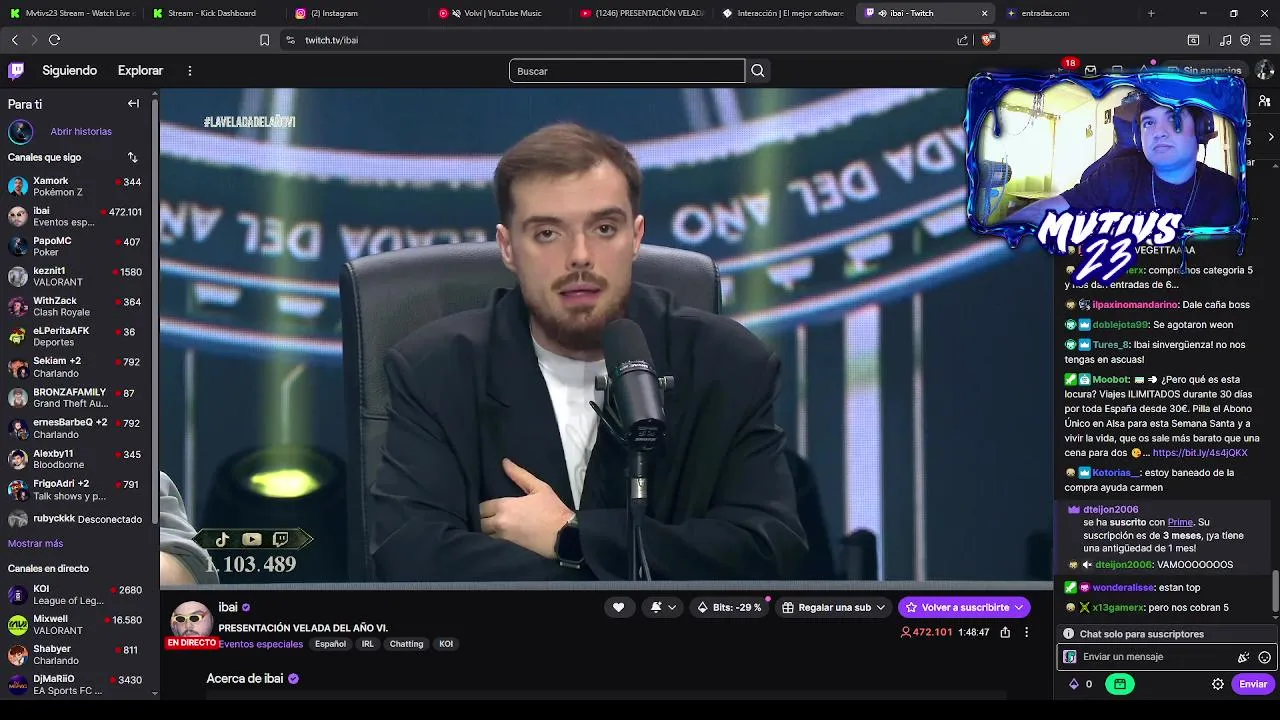Click the Prime link in subscription notice
Screen dimensions: 1280x720
point(1180,522)
